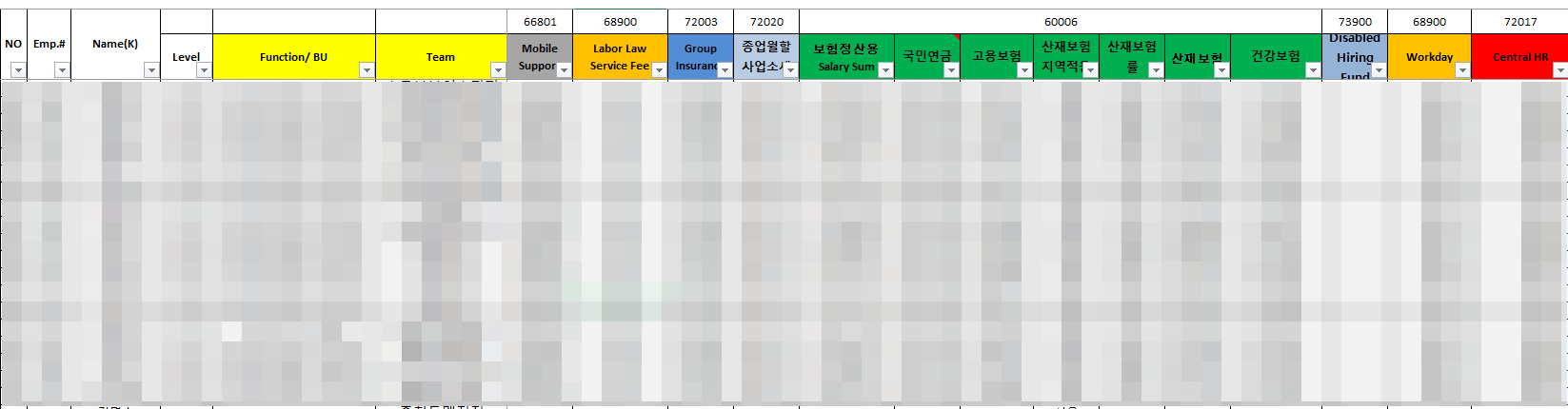Select the 국민연금 header cell
The height and width of the screenshot is (409, 1568).
coord(927,57)
